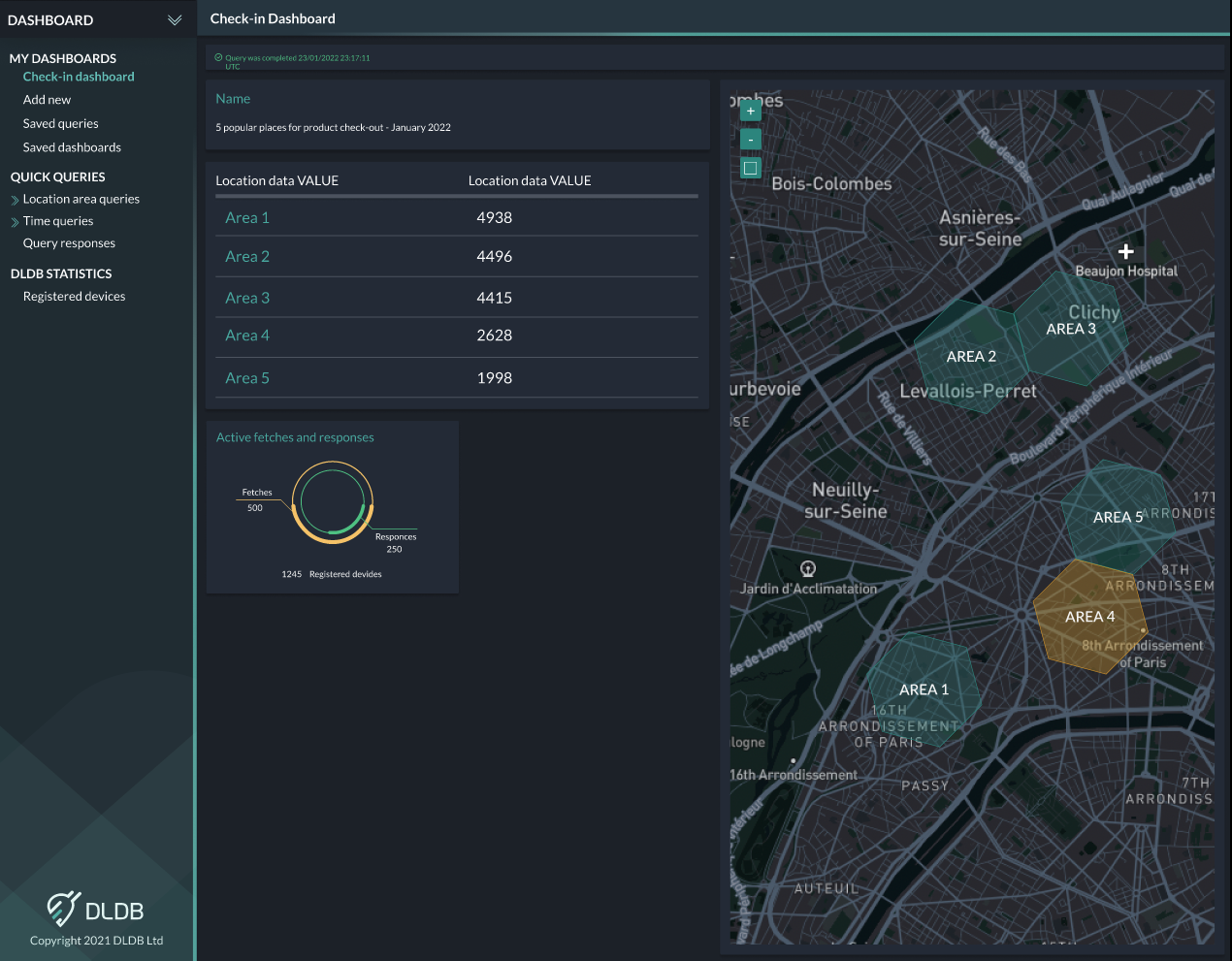Click value 2628 in table
Image resolution: width=1232 pixels, height=961 pixels.
coord(495,336)
